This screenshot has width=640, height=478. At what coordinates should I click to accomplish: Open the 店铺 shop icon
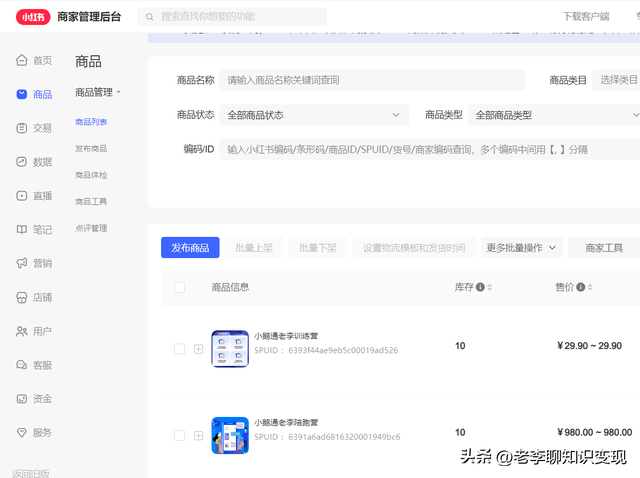tap(22, 297)
